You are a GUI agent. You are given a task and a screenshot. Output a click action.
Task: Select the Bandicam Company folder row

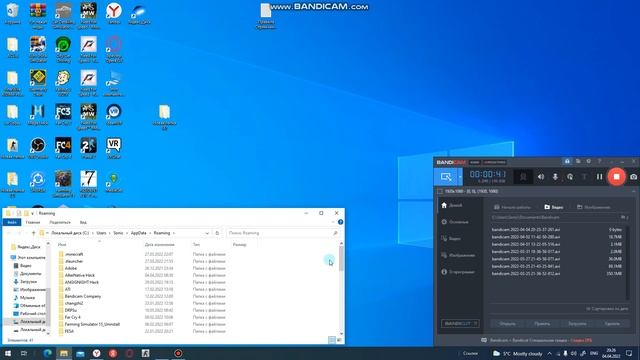(x=143, y=296)
